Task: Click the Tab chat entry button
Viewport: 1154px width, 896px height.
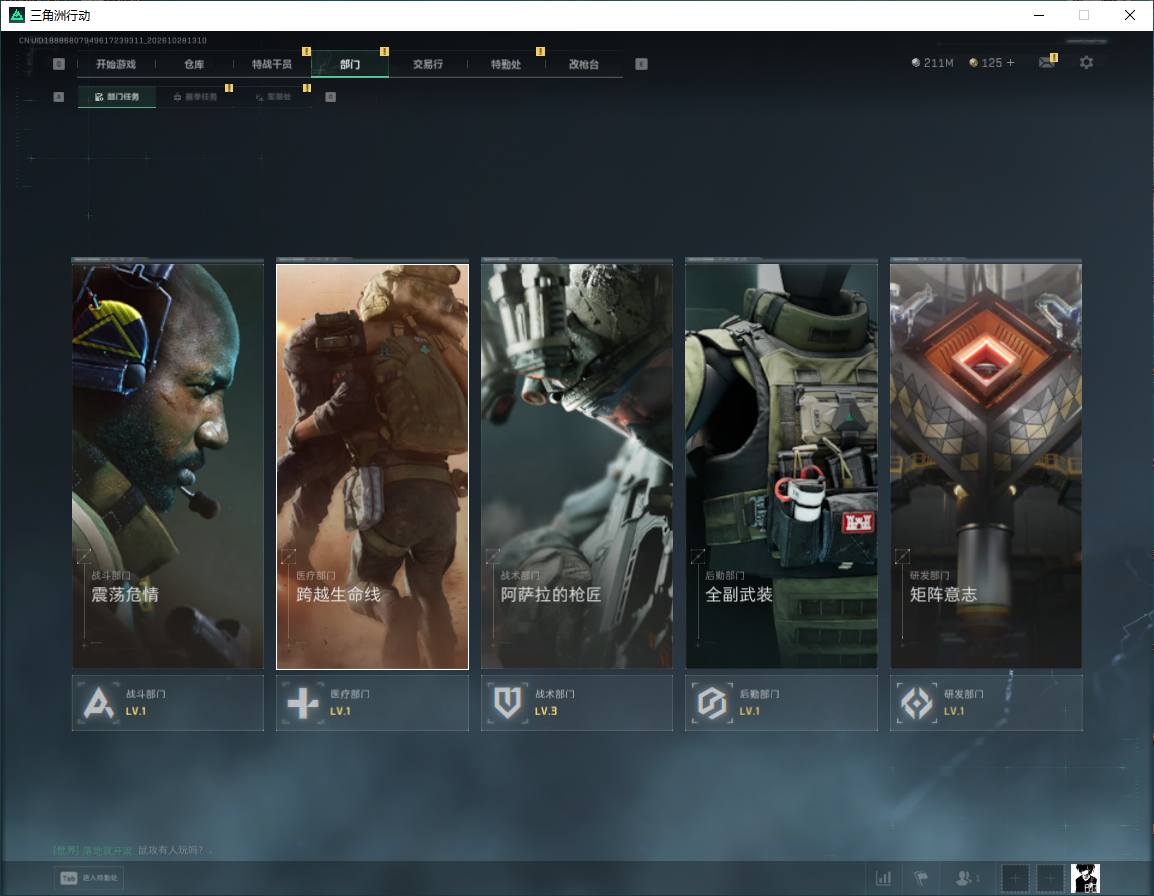Action: [89, 878]
